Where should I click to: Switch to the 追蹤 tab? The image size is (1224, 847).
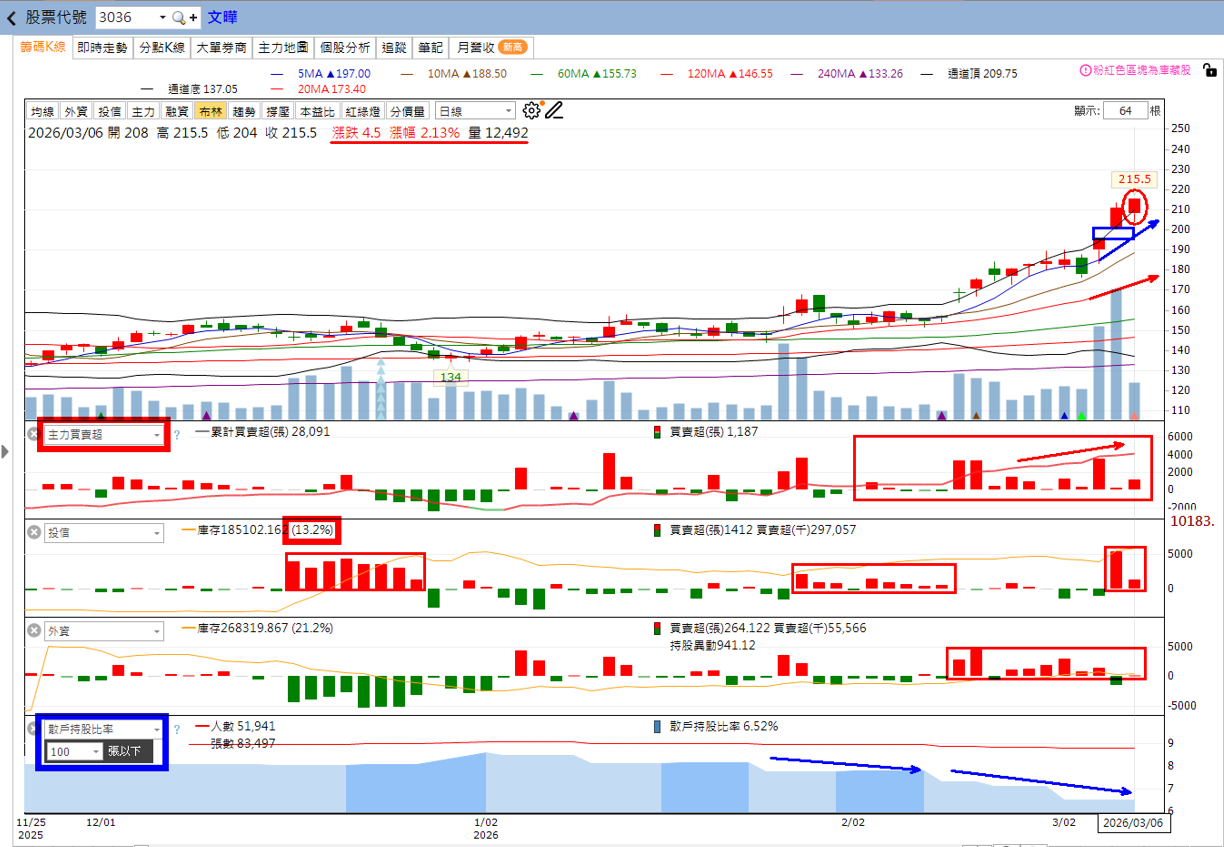point(394,47)
